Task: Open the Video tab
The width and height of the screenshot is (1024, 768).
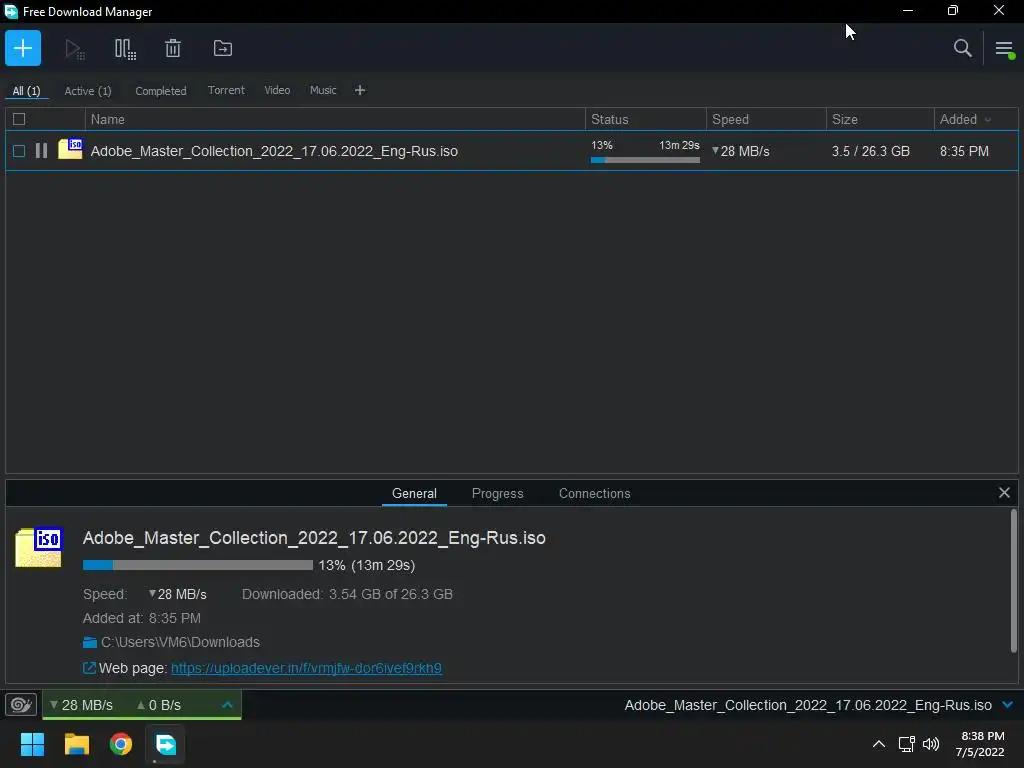Action: click(x=277, y=90)
